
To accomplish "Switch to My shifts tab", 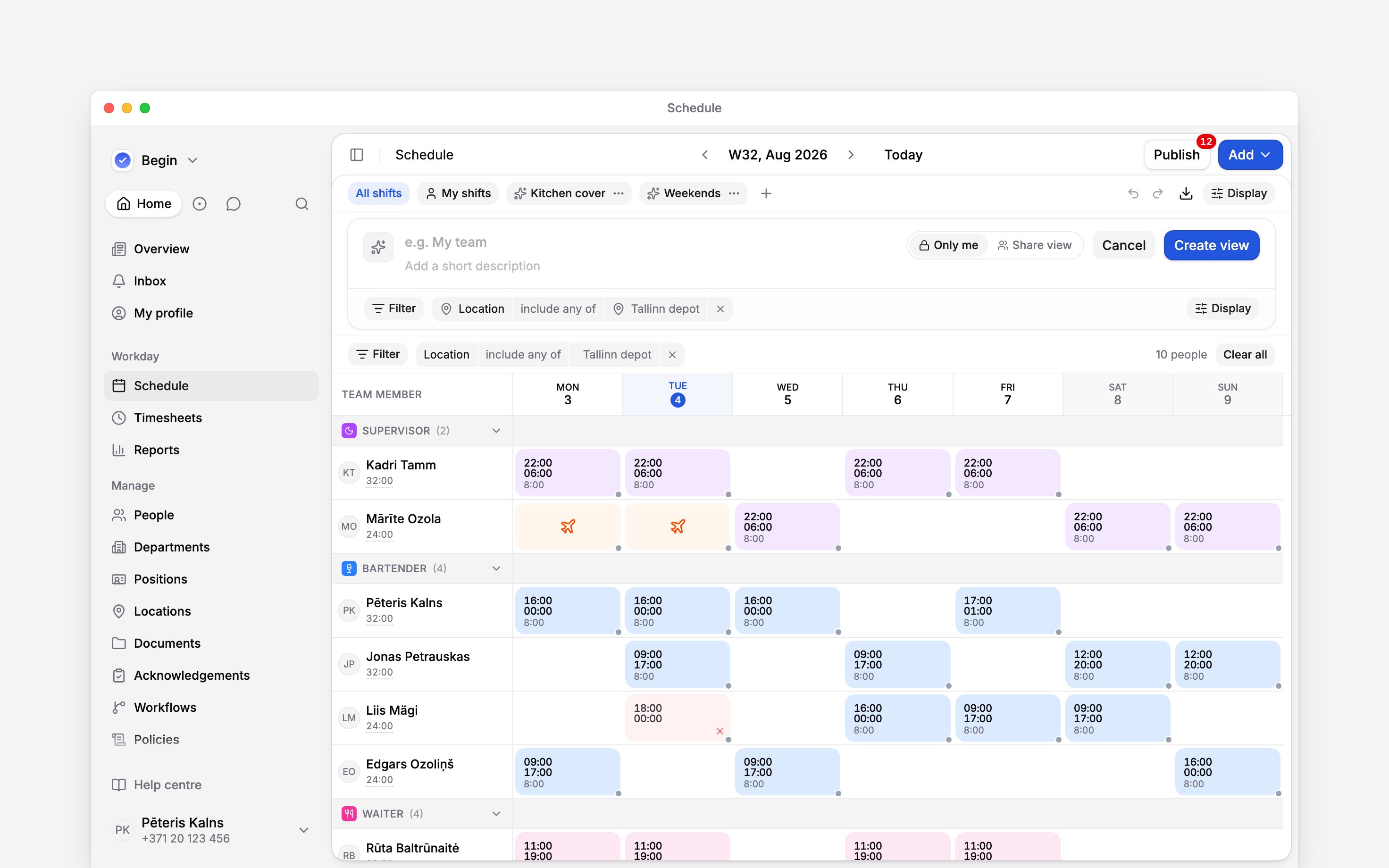I will 458,193.
